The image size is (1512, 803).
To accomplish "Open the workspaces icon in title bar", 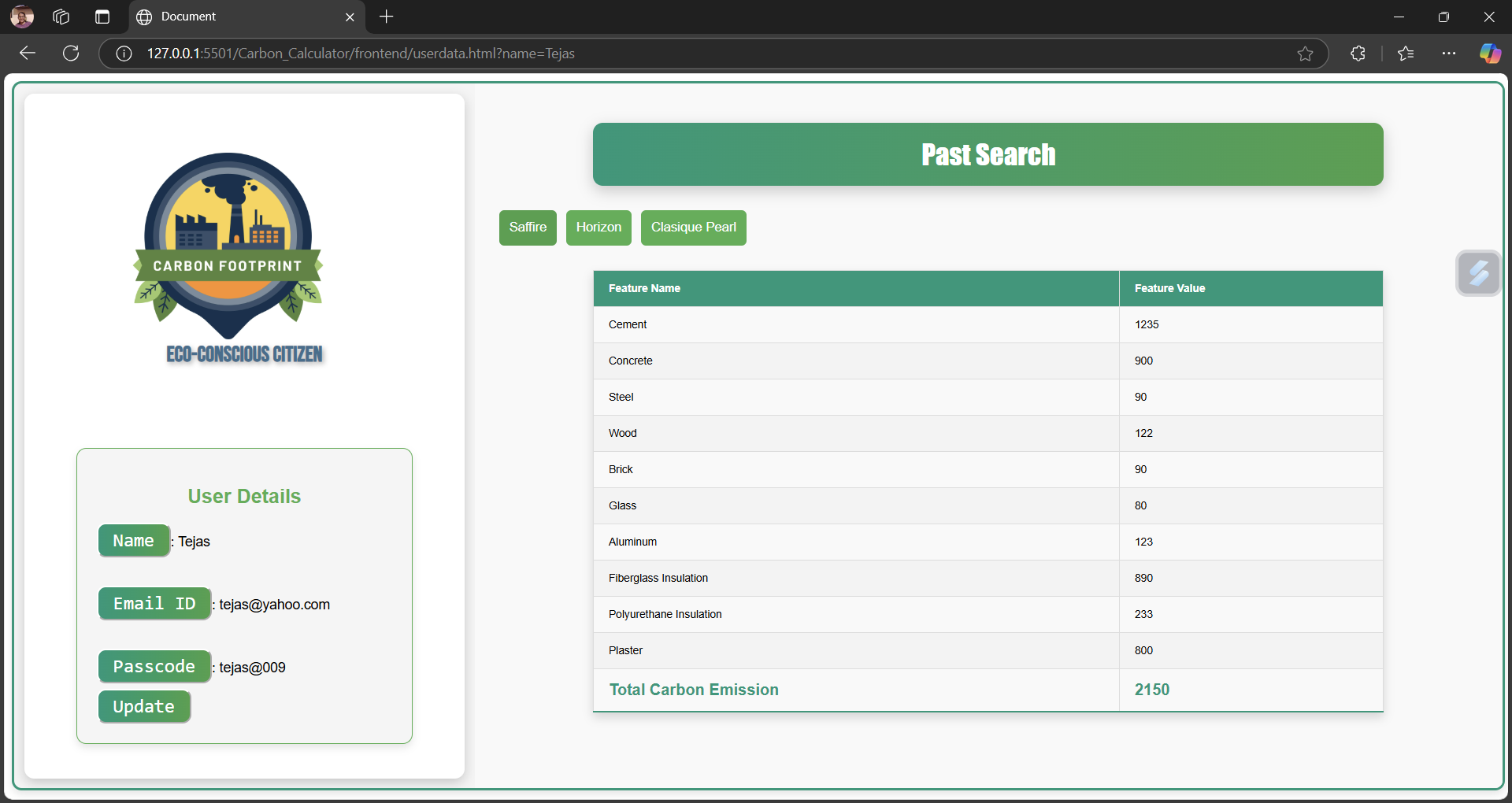I will (x=61, y=17).
